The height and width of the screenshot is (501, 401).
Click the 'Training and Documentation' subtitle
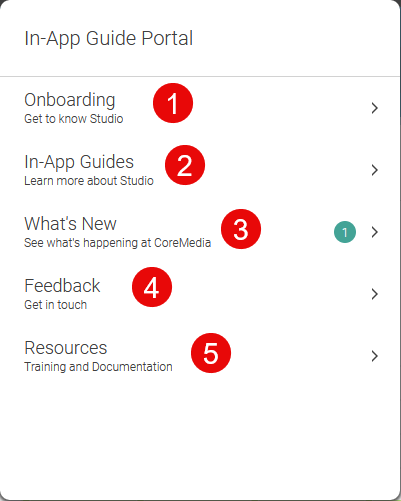[98, 367]
